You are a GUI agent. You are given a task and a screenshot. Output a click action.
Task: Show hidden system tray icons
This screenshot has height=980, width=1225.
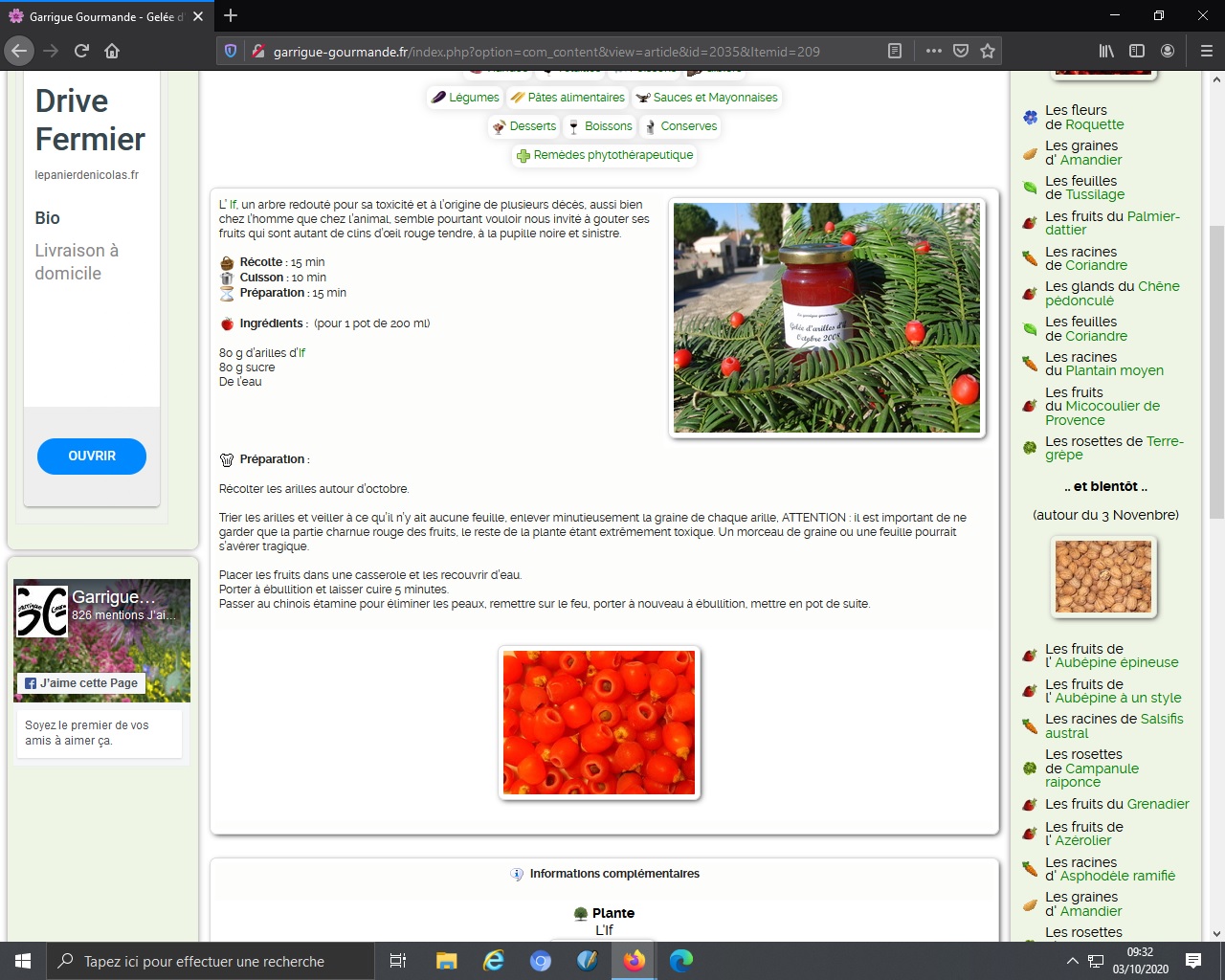tap(1072, 961)
